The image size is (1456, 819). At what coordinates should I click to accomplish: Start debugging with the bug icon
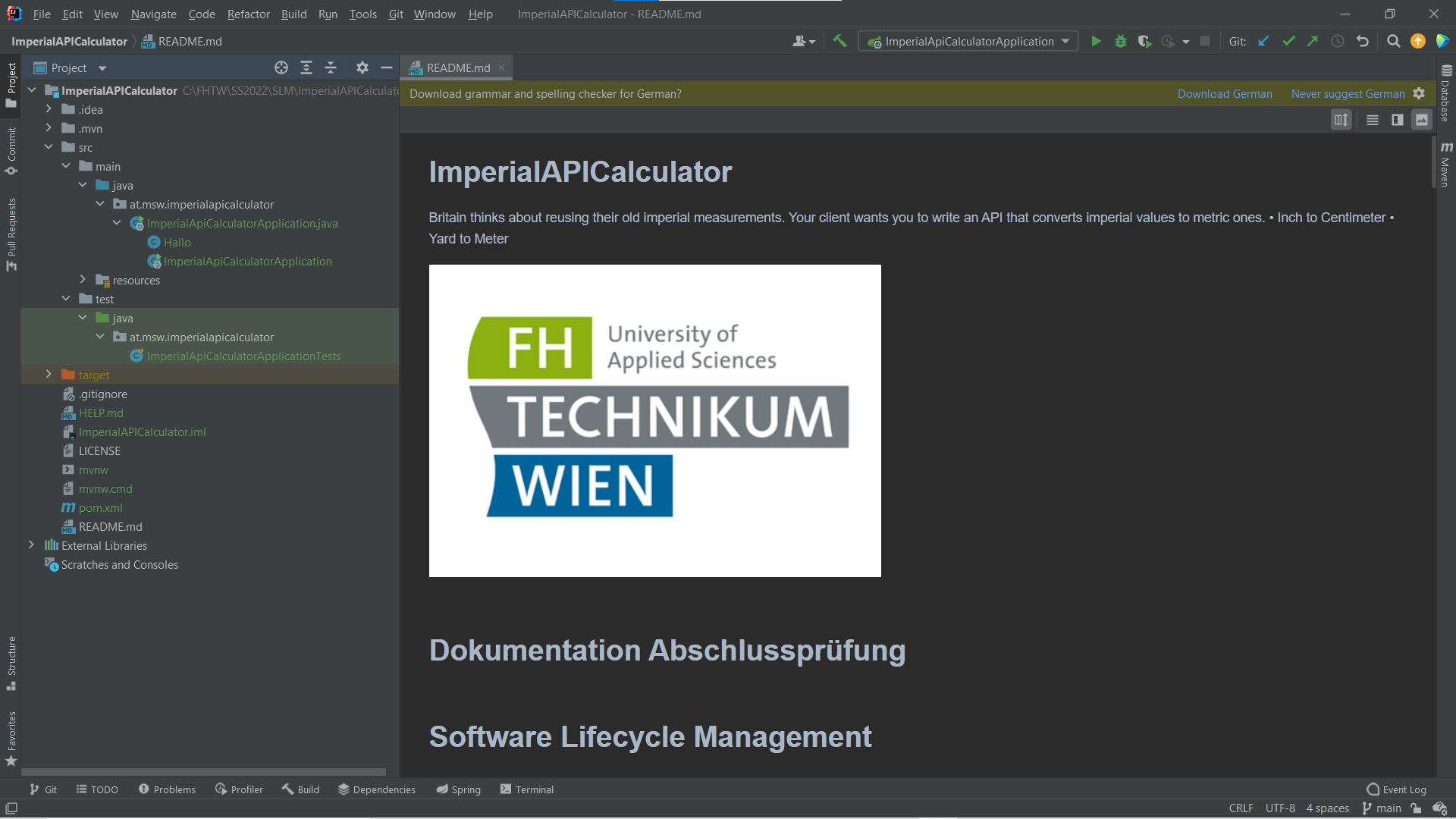tap(1120, 42)
